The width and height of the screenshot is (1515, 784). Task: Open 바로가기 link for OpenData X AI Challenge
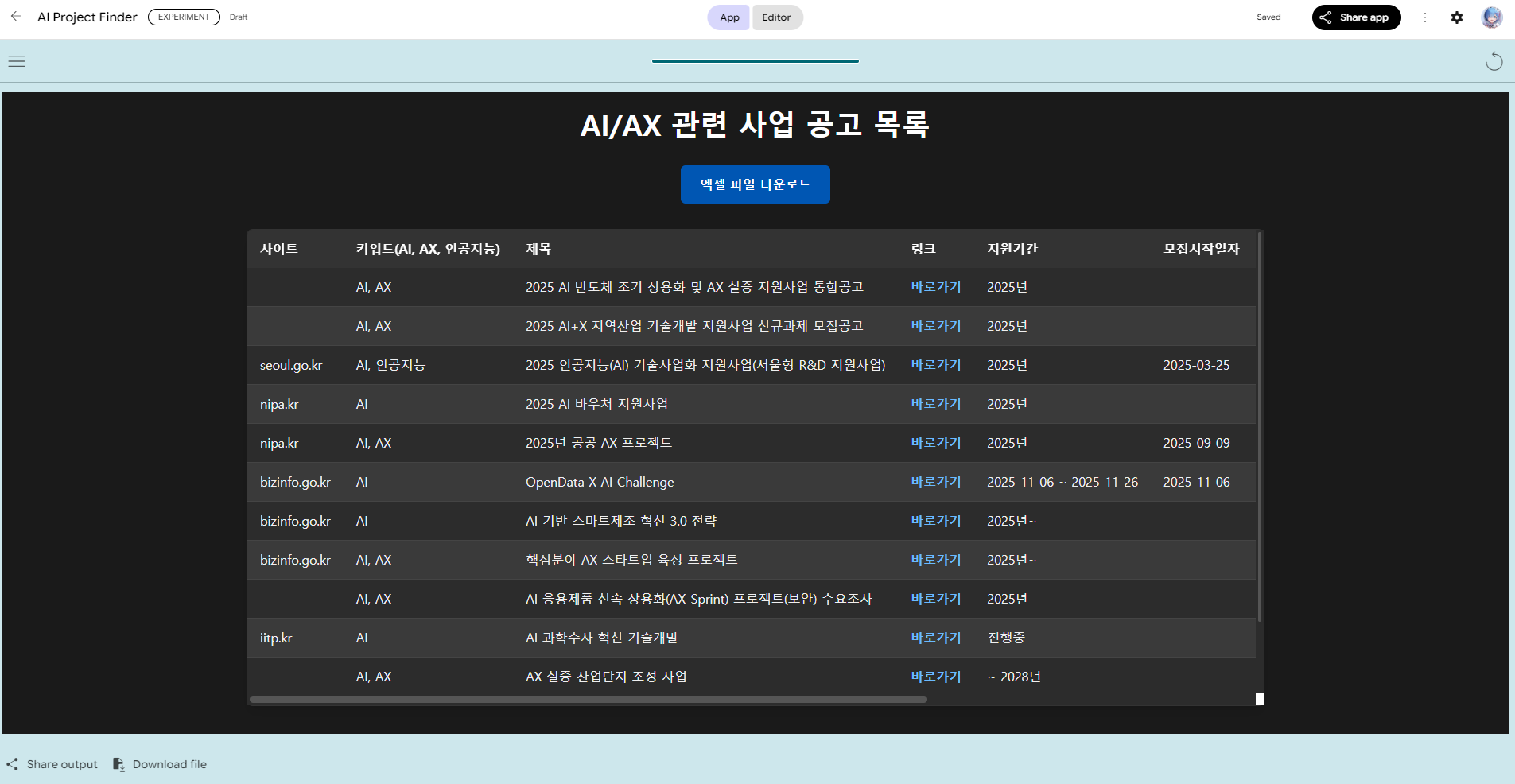coord(935,482)
